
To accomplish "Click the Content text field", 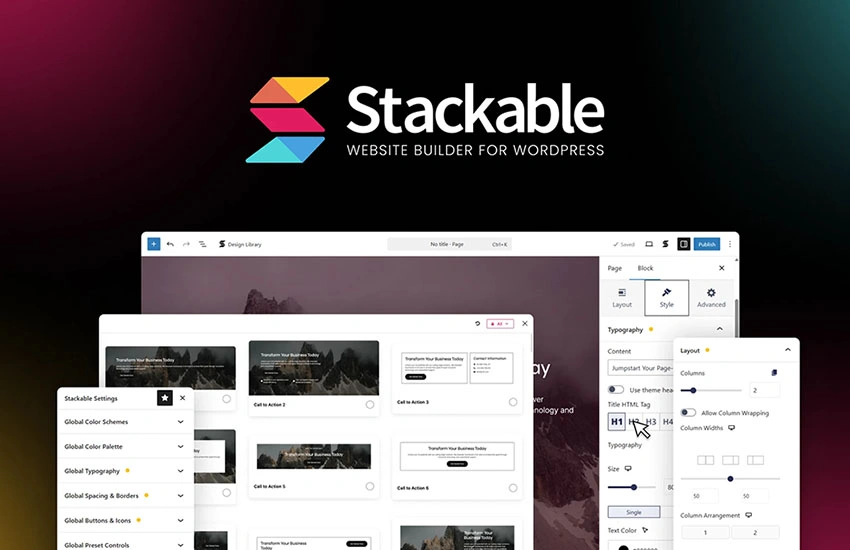I will tap(640, 368).
